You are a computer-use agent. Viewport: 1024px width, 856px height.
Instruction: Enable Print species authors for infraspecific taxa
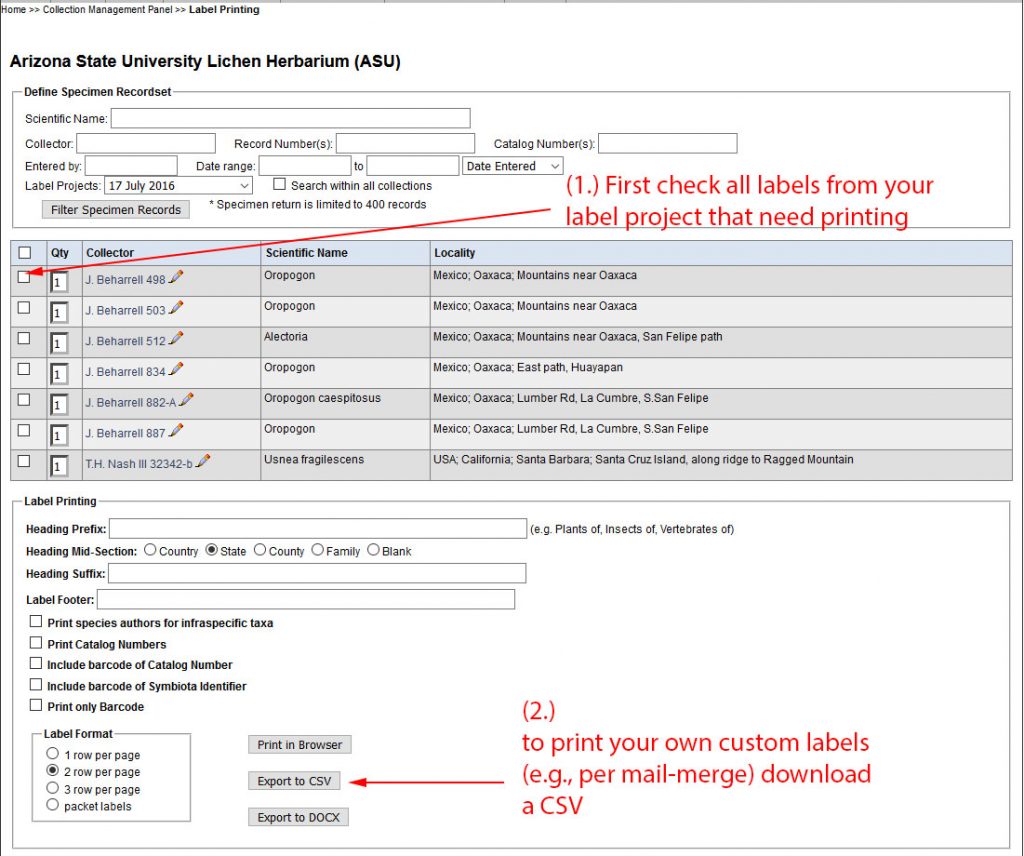coord(36,622)
